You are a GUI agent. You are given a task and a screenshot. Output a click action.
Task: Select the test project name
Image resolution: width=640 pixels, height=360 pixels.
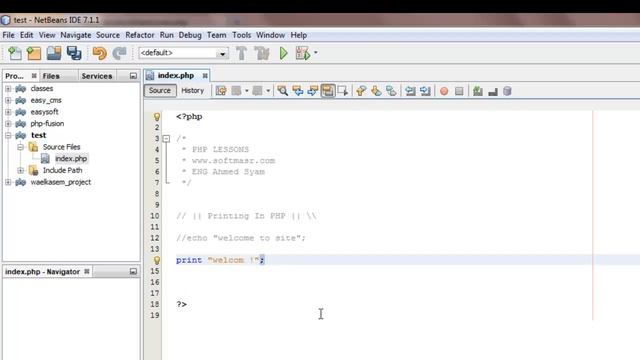coord(38,135)
